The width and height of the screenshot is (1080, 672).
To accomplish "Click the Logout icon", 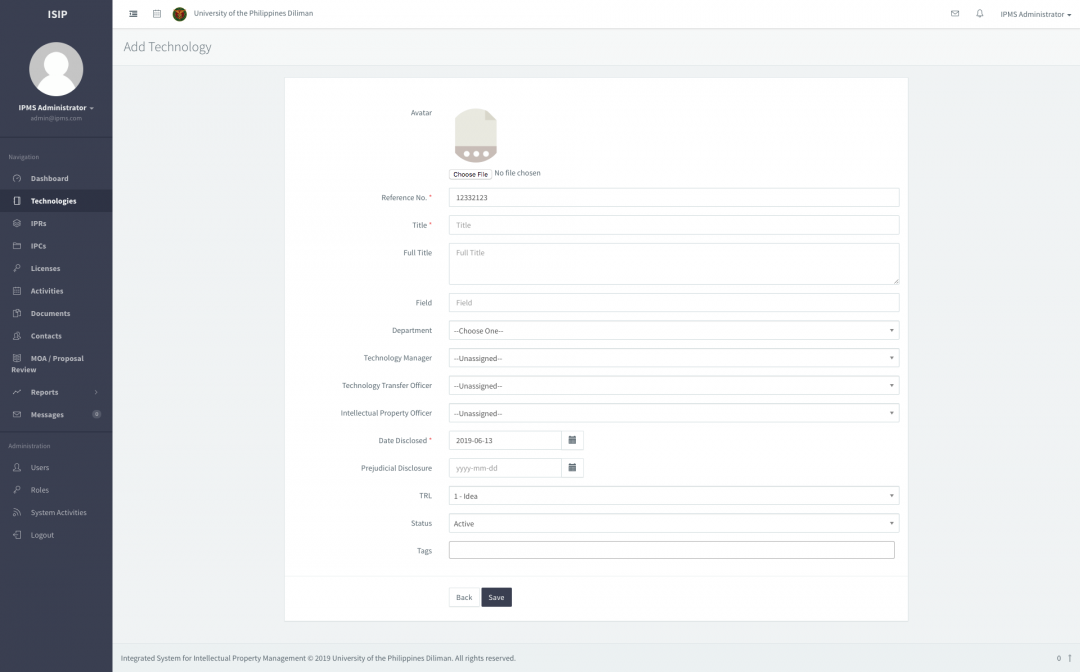I will pos(17,535).
